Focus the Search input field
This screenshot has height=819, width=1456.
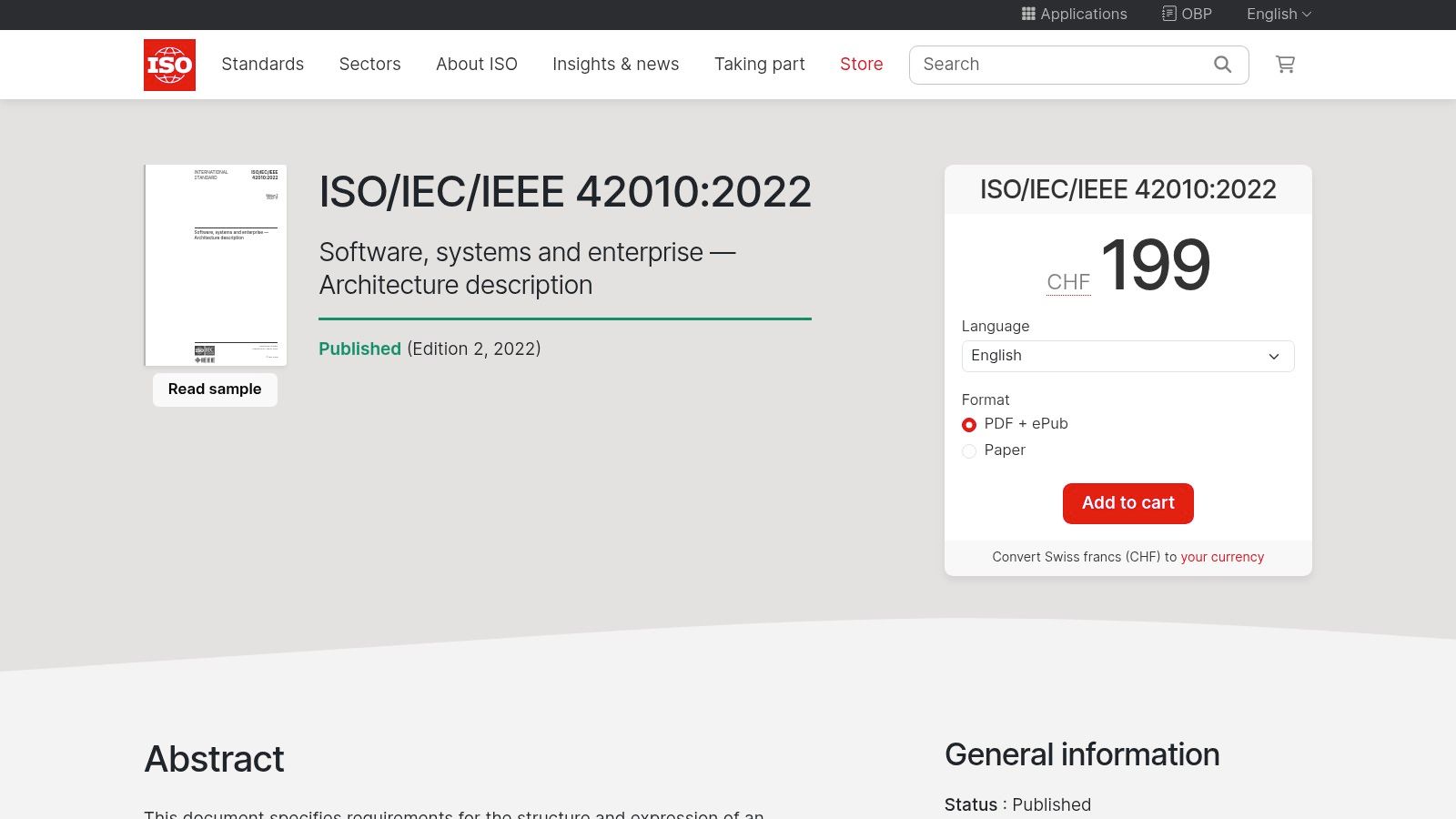(1056, 65)
